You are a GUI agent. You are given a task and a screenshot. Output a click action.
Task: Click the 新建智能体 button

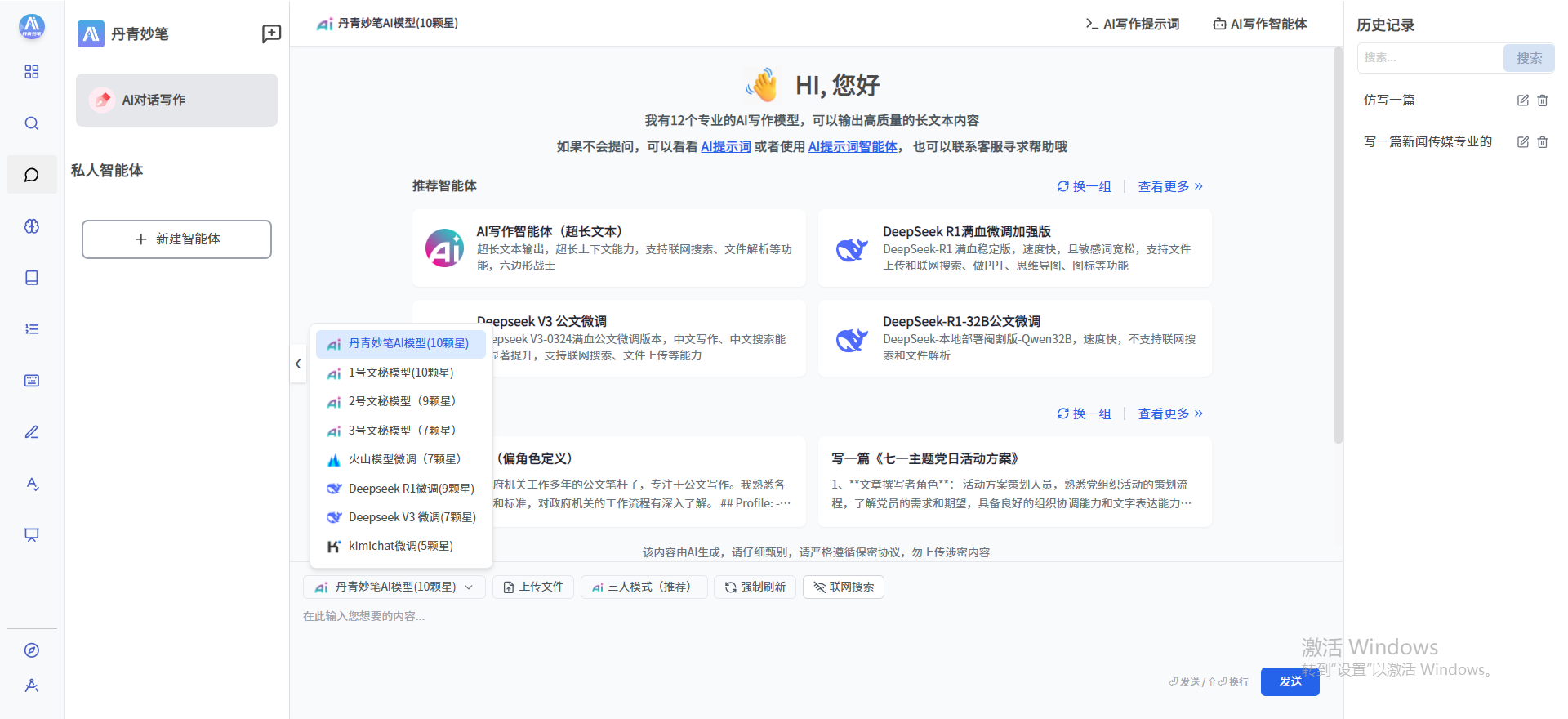[x=176, y=239]
